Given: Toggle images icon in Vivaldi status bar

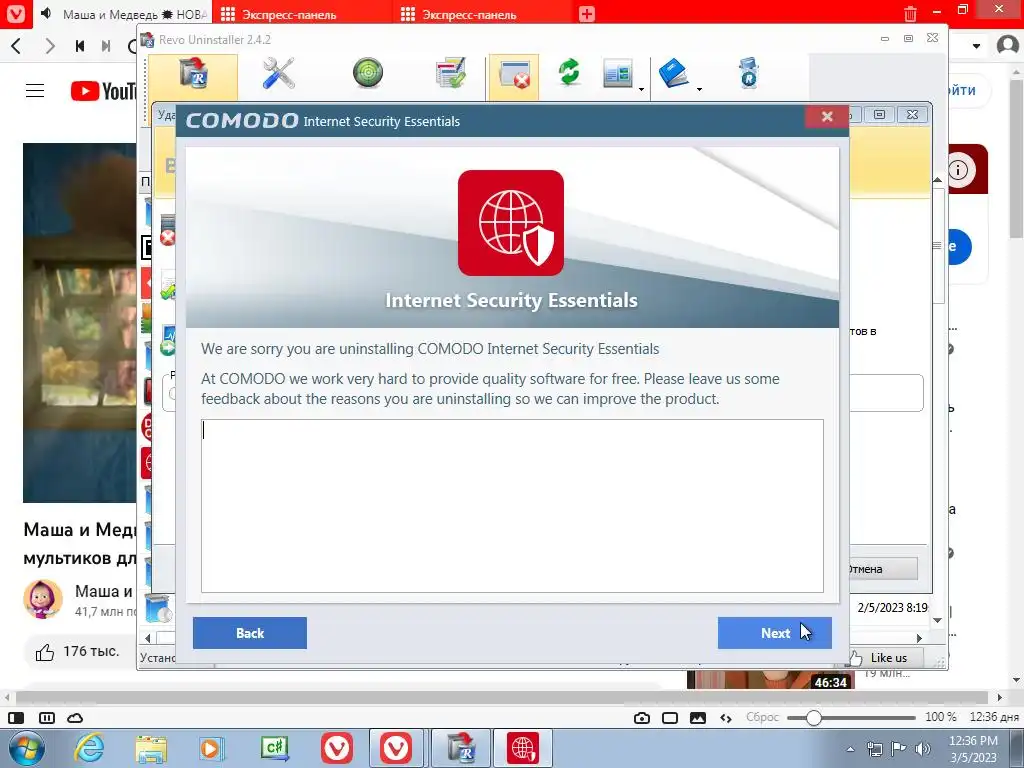Looking at the screenshot, I should click(697, 718).
